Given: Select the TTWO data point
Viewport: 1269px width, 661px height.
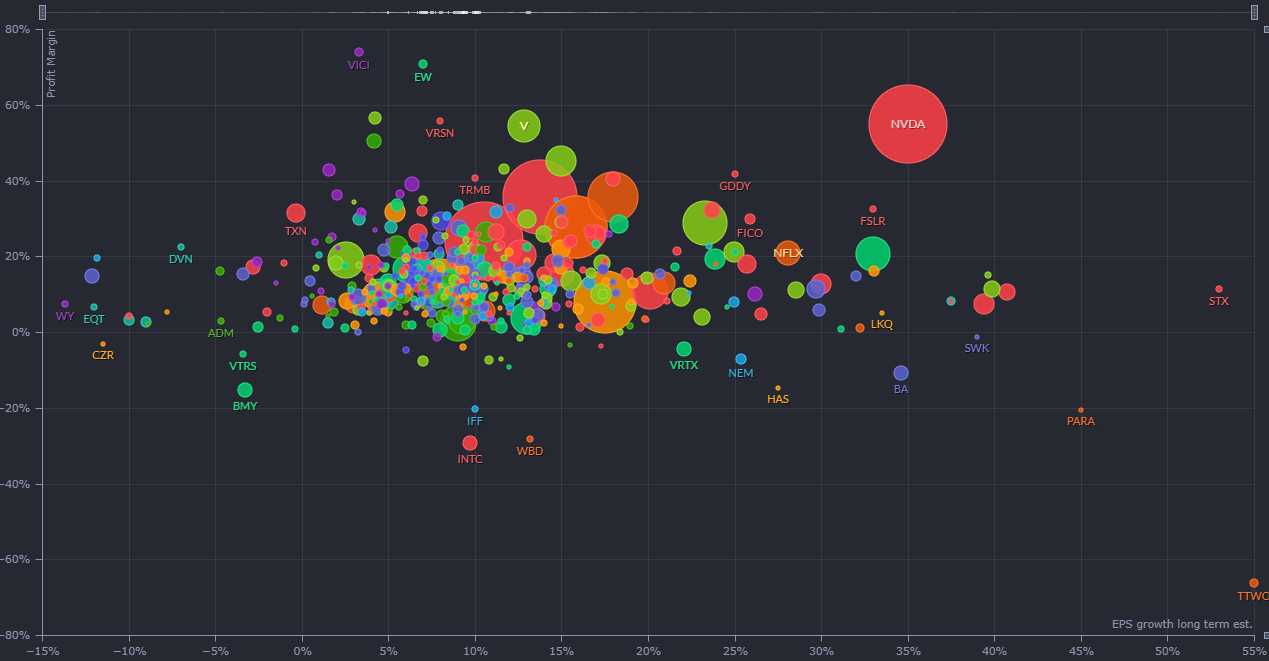Looking at the screenshot, I should pos(1253,583).
